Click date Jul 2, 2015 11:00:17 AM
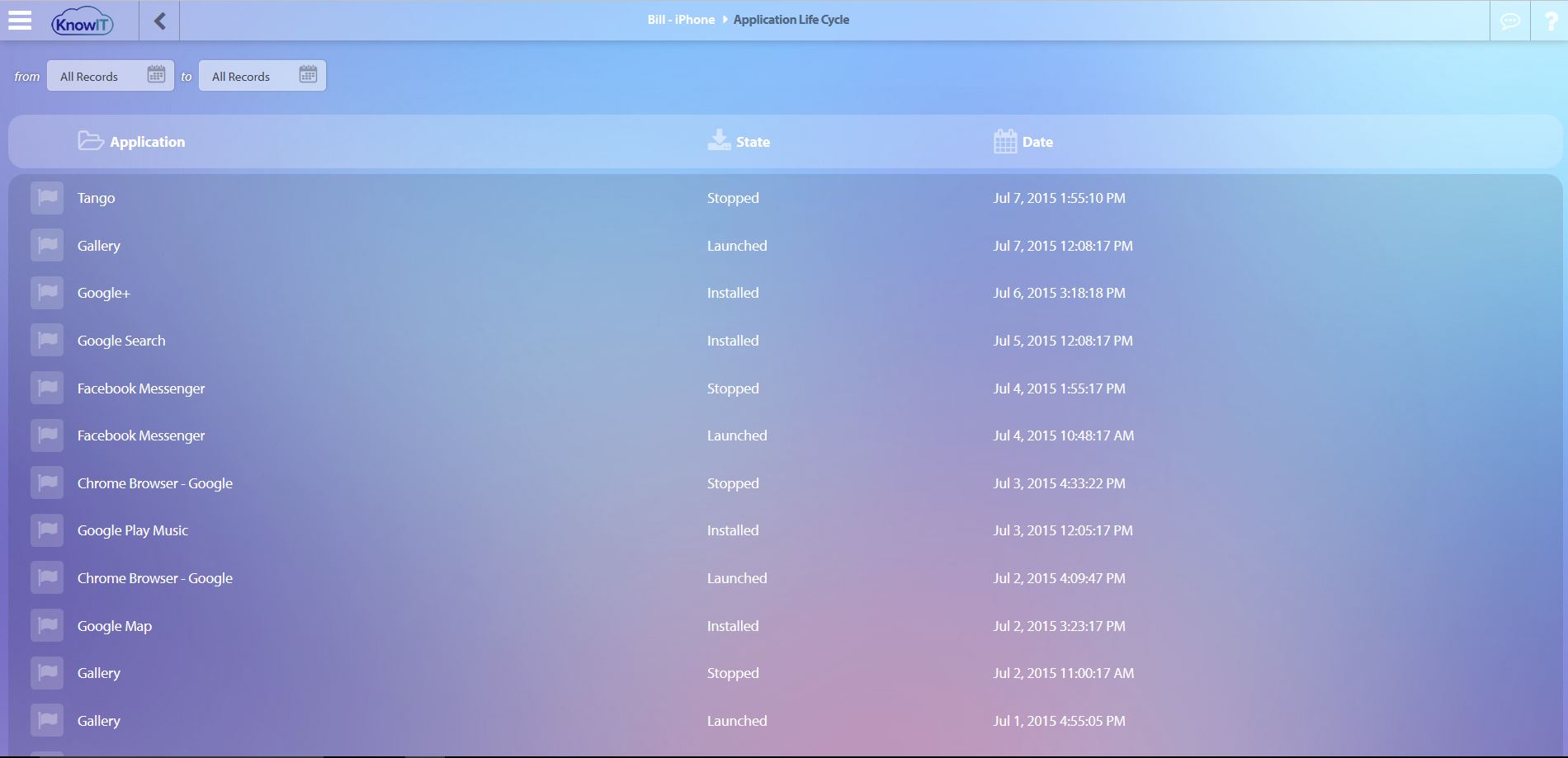 1064,673
